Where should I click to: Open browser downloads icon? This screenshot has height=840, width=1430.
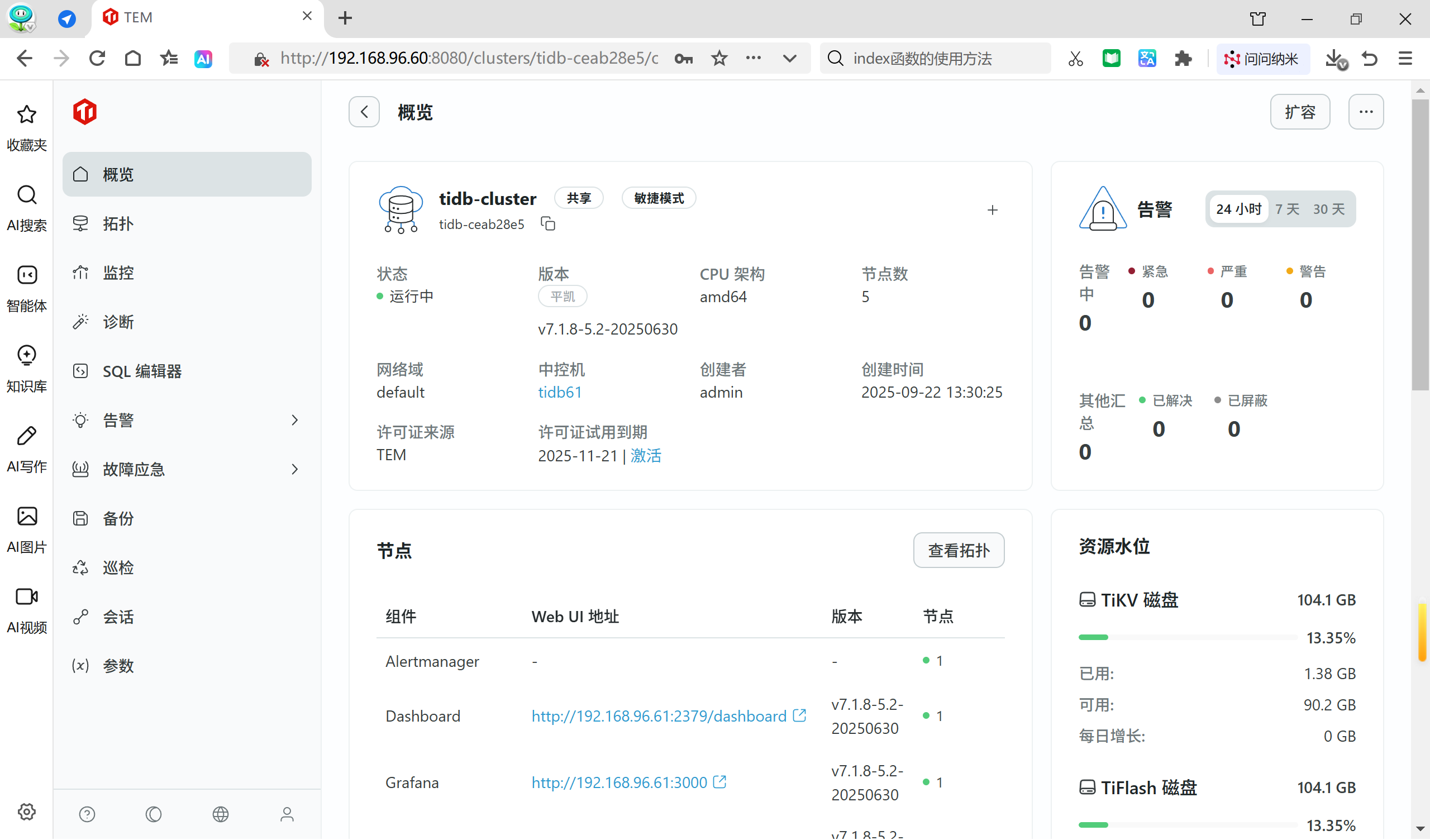coord(1336,59)
